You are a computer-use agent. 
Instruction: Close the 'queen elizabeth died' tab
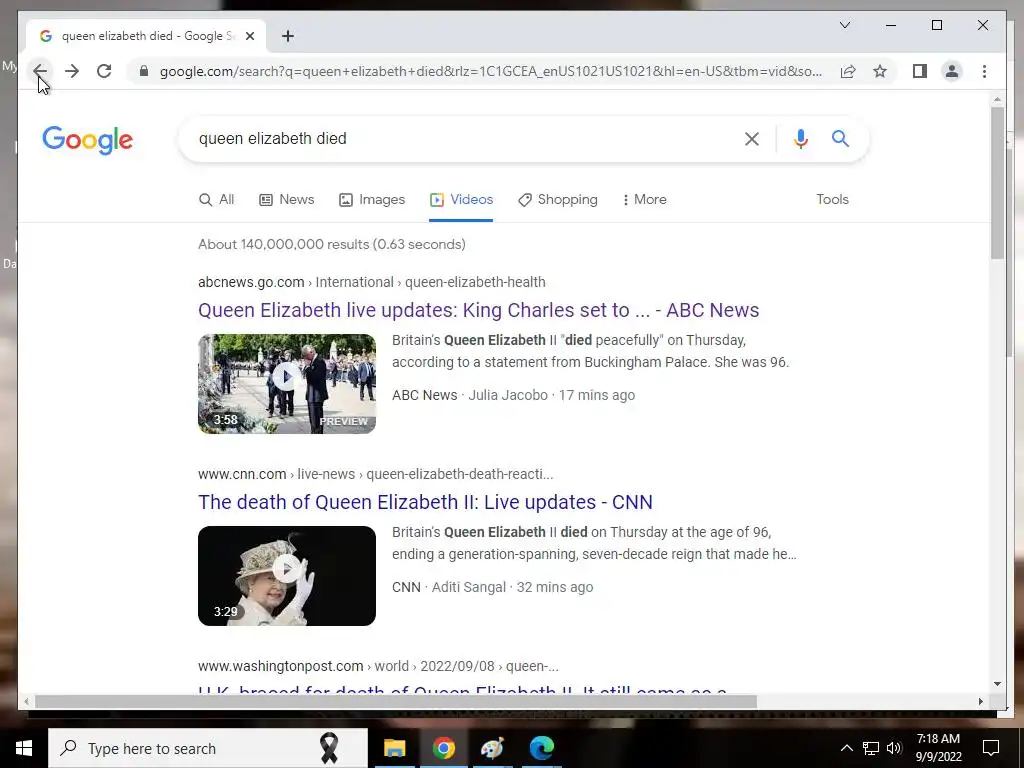(249, 36)
